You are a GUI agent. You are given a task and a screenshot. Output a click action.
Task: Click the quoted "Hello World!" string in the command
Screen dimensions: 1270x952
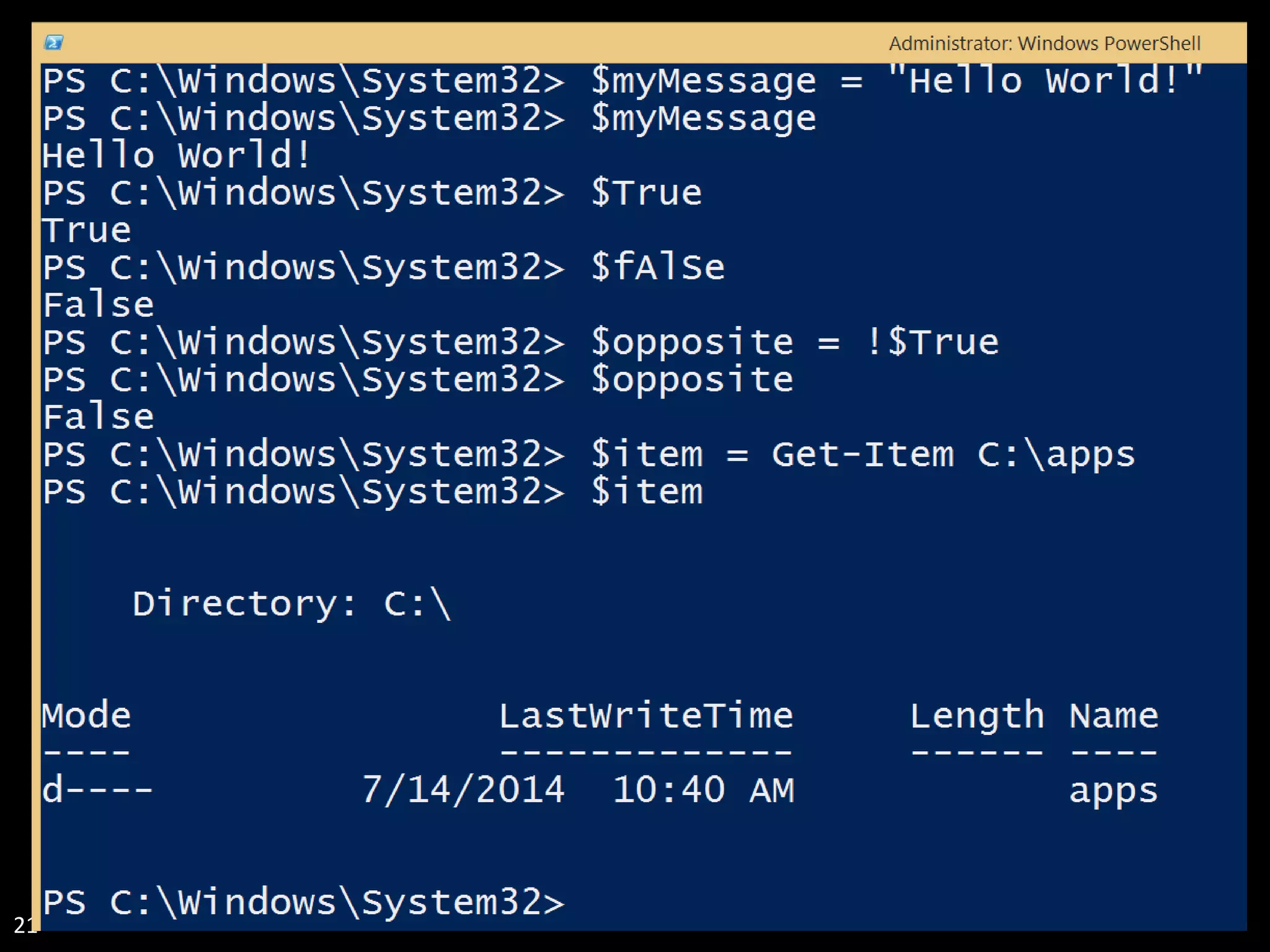(x=1044, y=81)
